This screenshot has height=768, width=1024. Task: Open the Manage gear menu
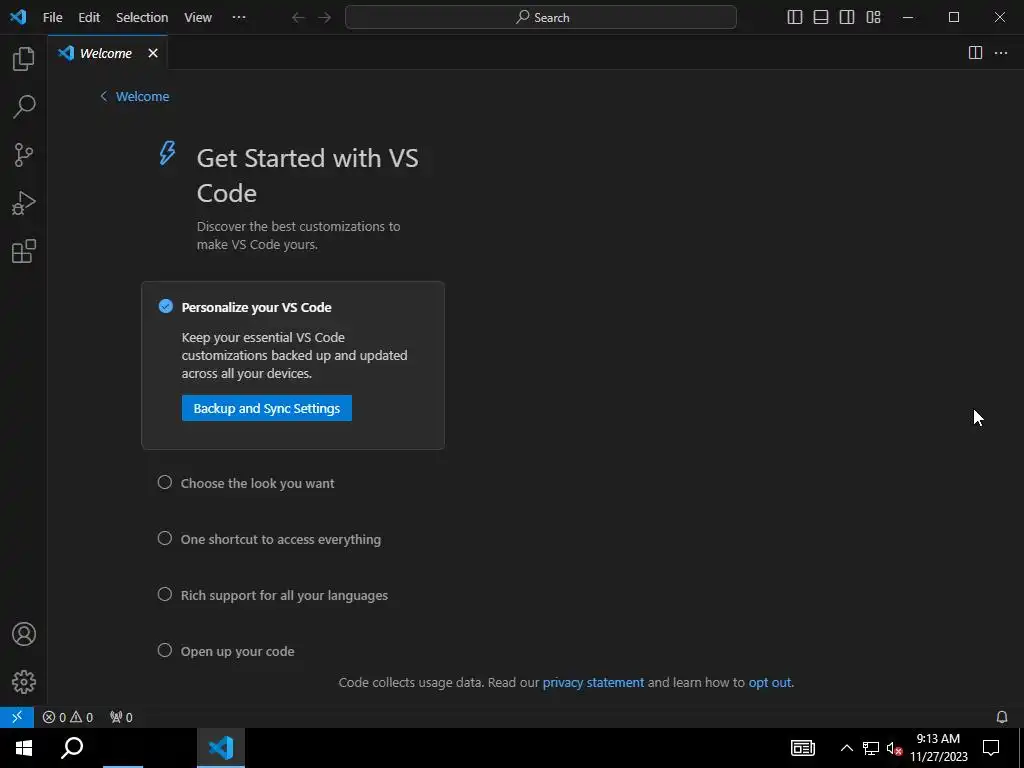(x=24, y=682)
